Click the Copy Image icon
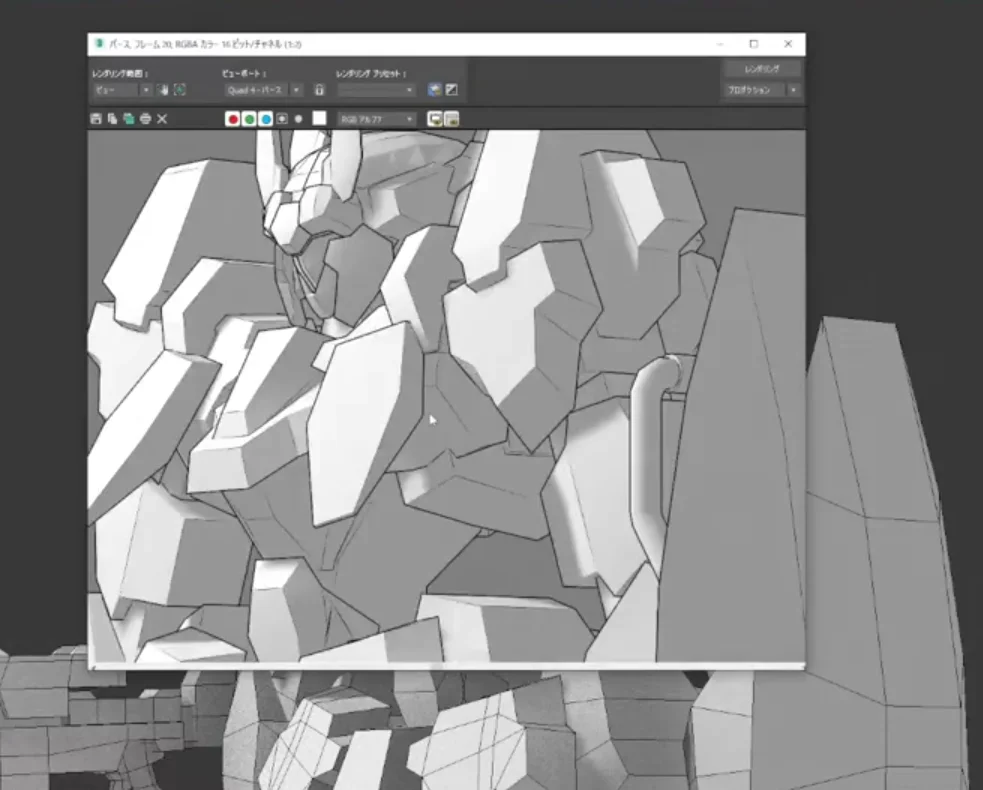983x790 pixels. tap(112, 119)
